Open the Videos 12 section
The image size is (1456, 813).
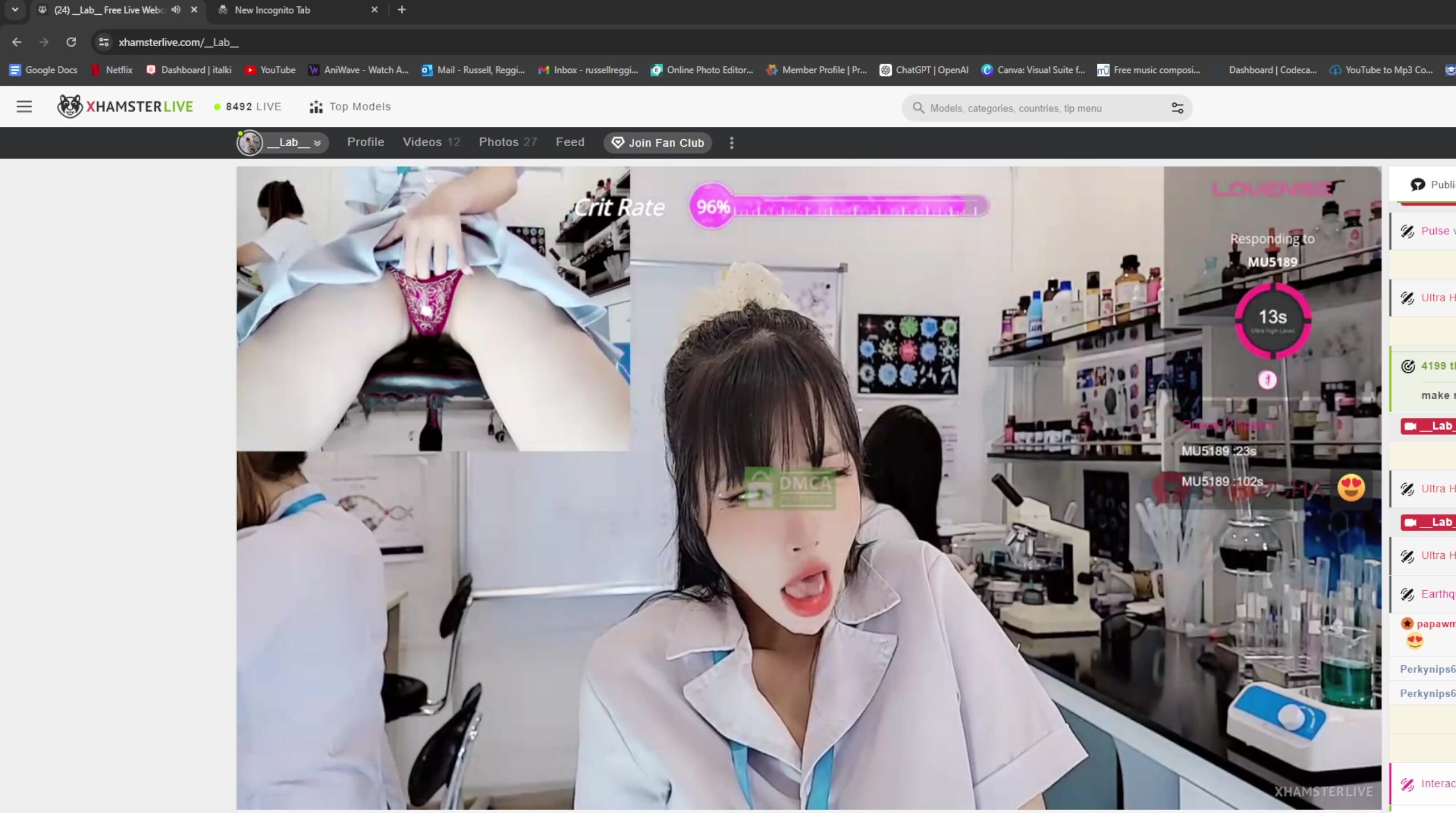tap(431, 142)
